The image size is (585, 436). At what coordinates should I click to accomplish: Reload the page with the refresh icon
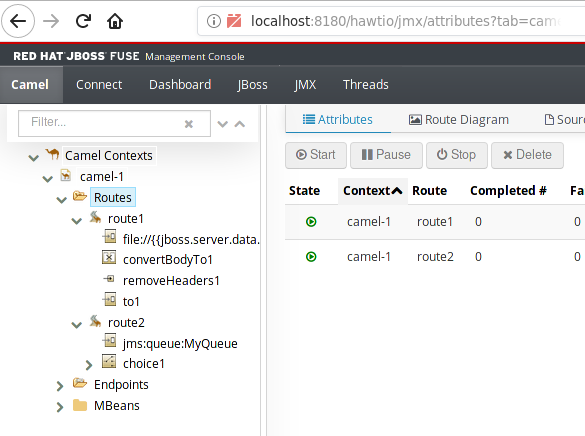coord(83,21)
